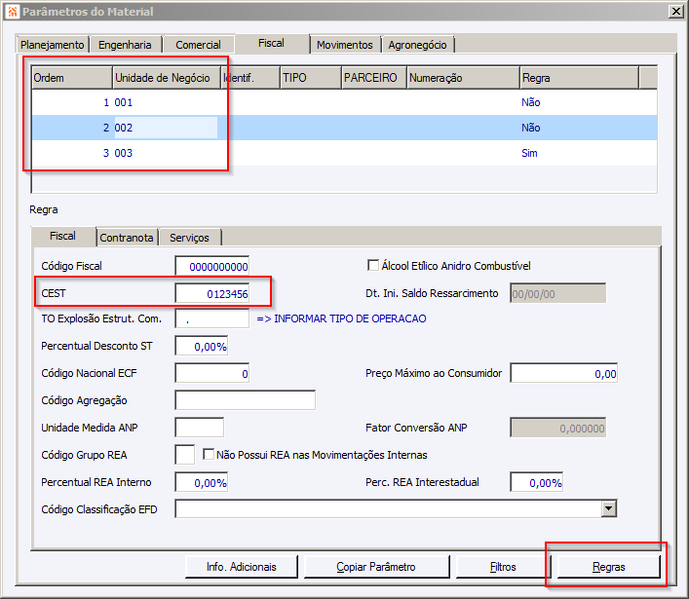Image resolution: width=689 pixels, height=599 pixels.
Task: Open the Agronegócio tab
Action: tap(417, 45)
